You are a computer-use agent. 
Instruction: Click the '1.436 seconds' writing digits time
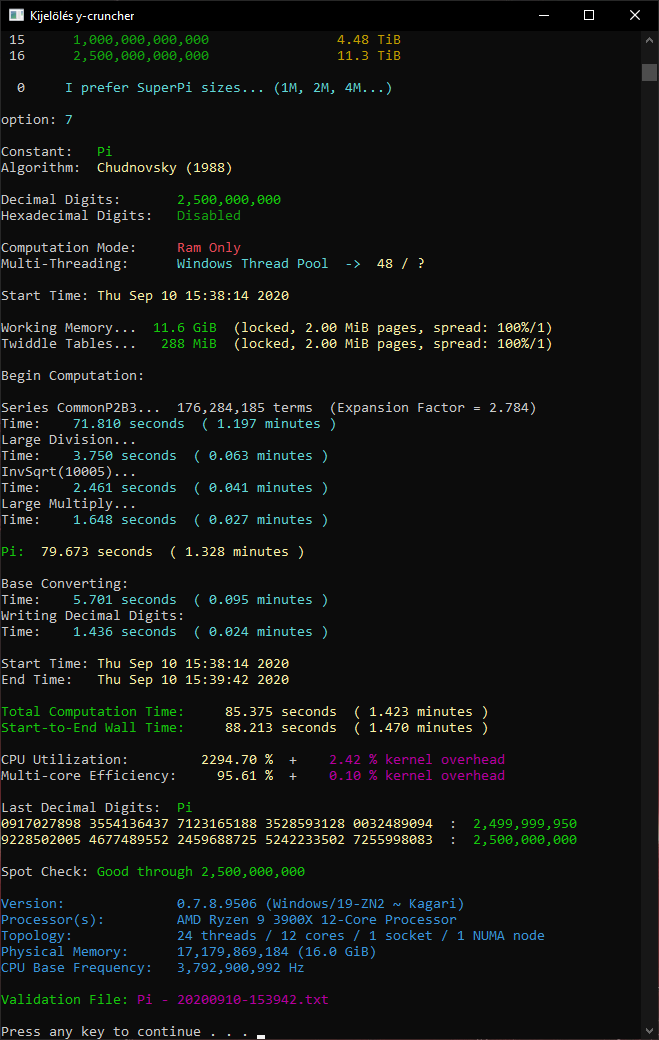tap(125, 631)
